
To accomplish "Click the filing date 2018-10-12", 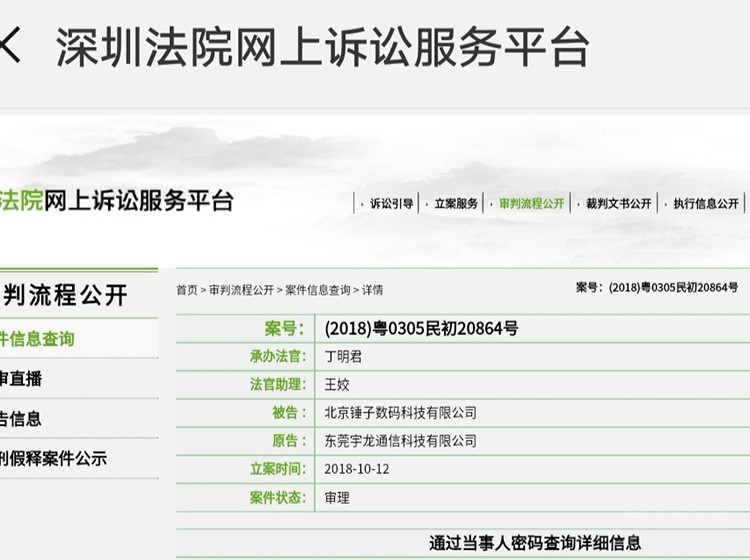I will (357, 468).
